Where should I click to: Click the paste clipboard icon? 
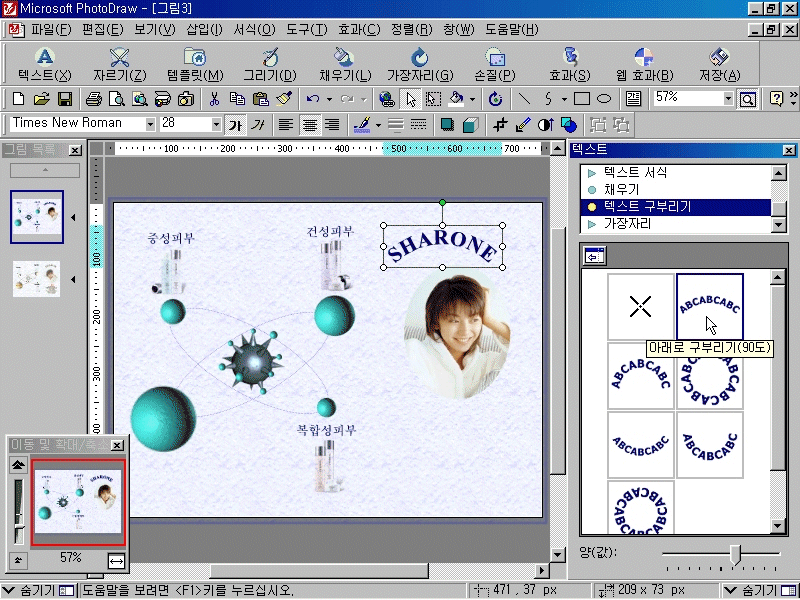point(261,98)
